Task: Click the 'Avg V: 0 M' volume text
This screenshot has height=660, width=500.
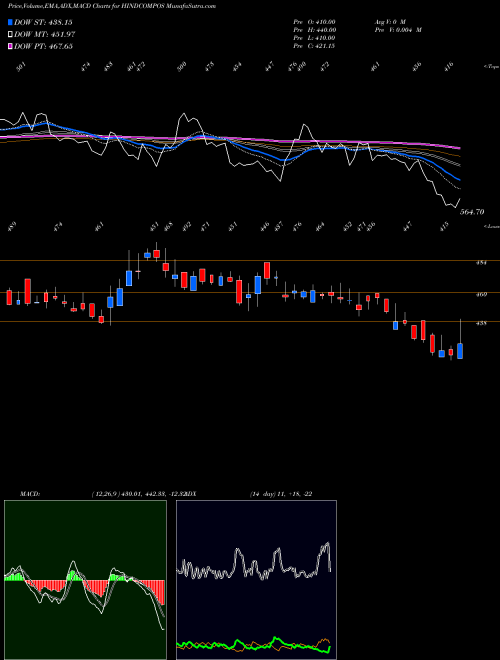Action: [x=390, y=22]
